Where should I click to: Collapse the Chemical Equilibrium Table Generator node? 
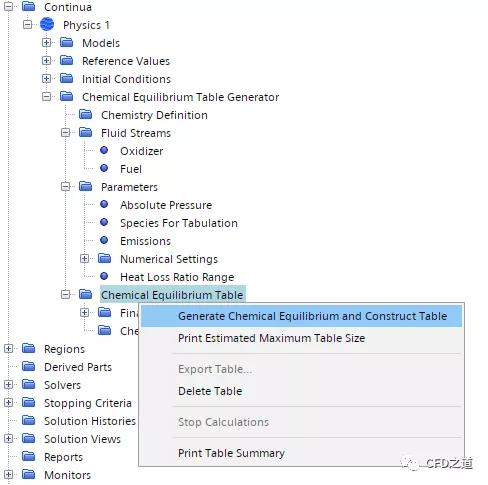(x=47, y=97)
